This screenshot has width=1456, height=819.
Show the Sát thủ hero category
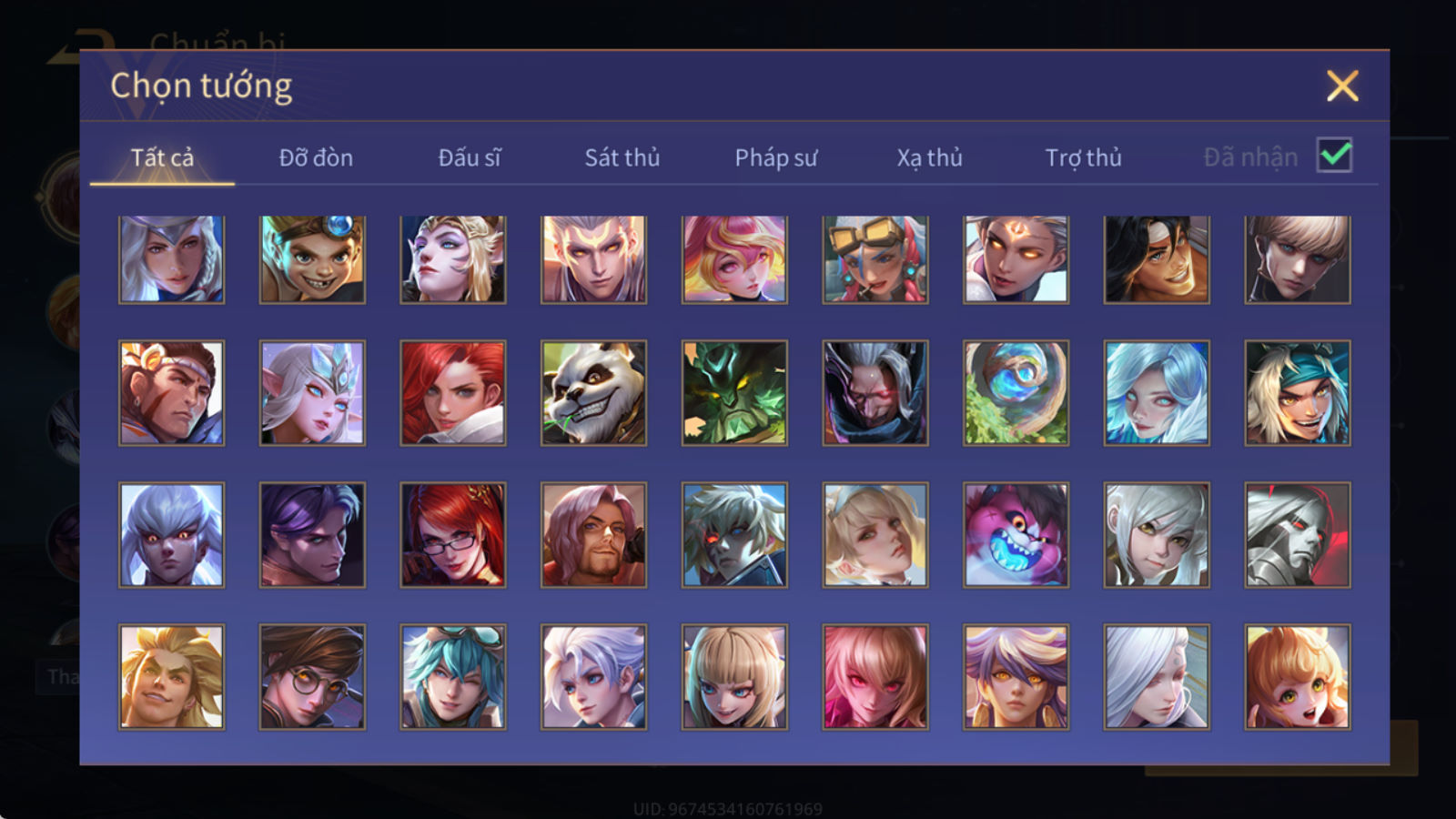pyautogui.click(x=622, y=157)
